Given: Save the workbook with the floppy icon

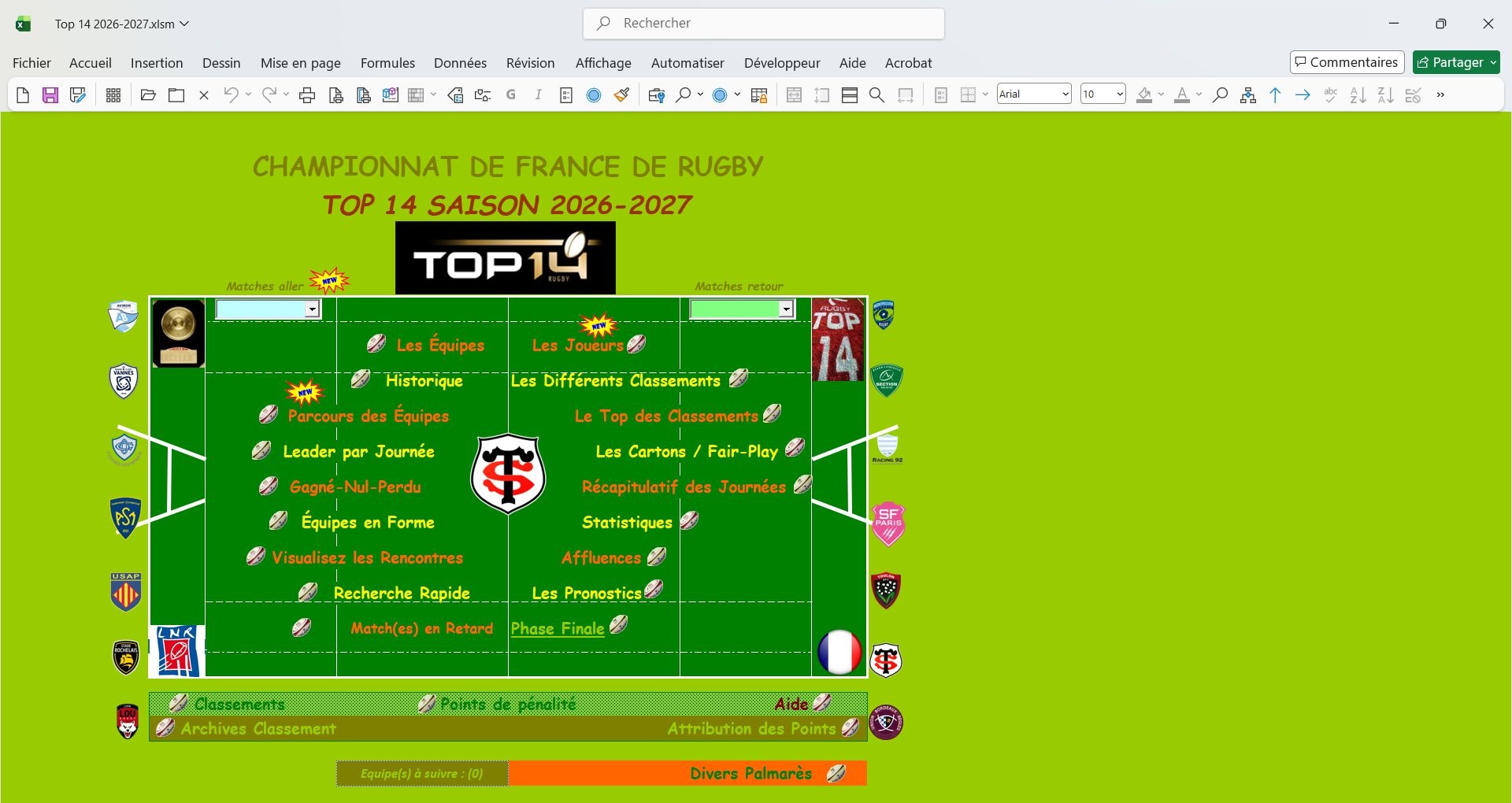Looking at the screenshot, I should 50,95.
